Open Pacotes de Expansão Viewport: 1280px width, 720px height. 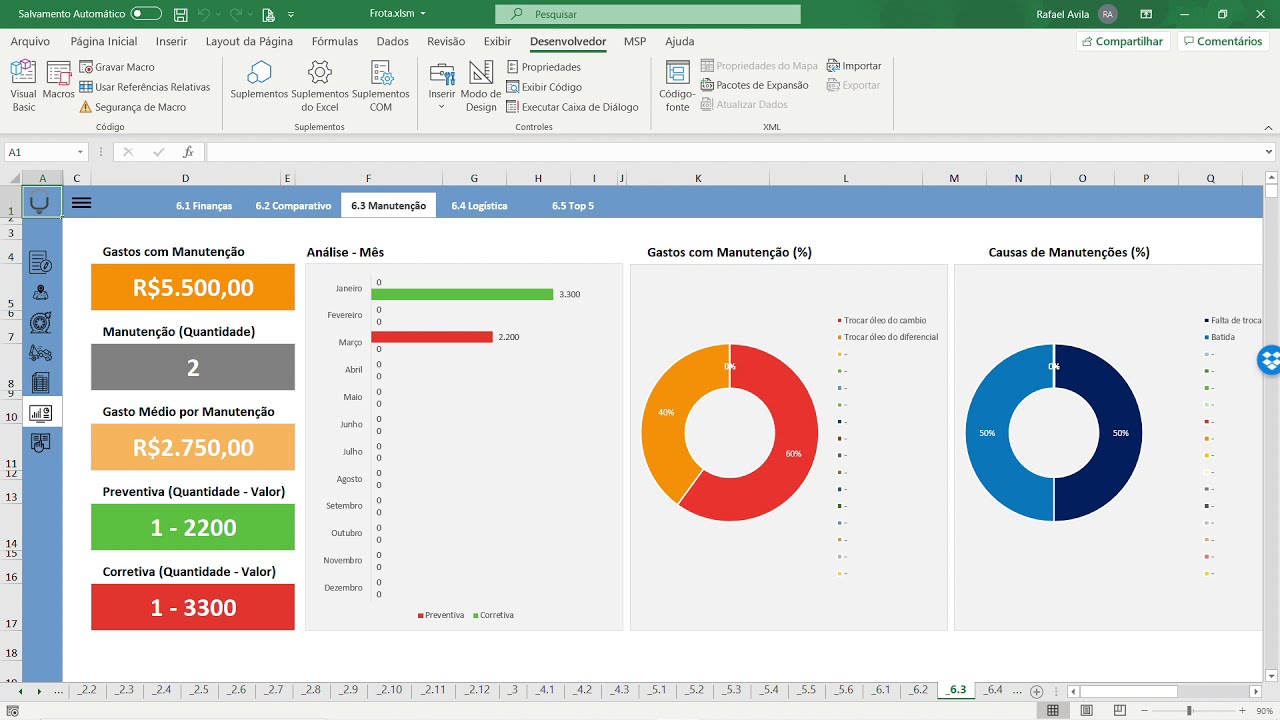point(754,85)
